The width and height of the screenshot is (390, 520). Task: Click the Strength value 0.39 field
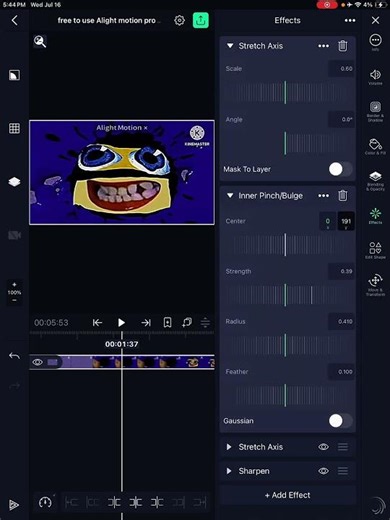341,271
